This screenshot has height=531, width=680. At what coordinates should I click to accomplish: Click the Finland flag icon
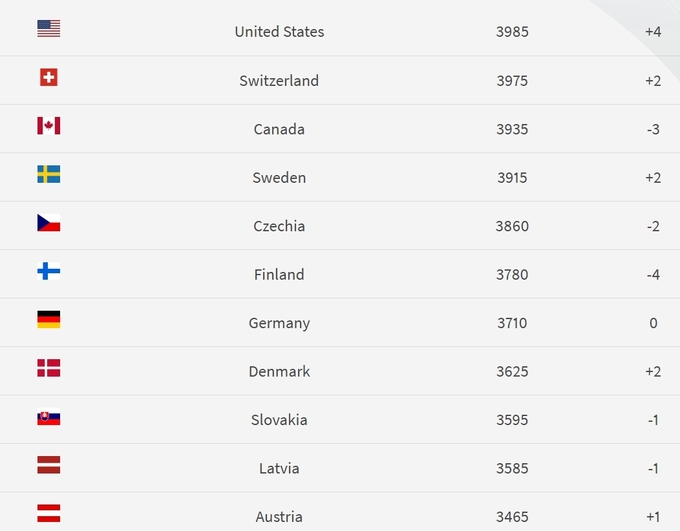click(48, 271)
